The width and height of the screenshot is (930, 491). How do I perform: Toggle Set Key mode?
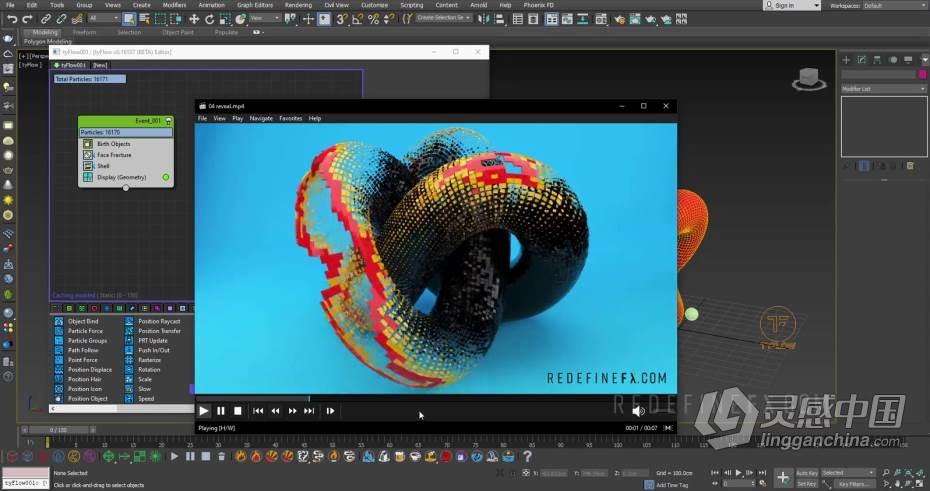click(x=806, y=484)
